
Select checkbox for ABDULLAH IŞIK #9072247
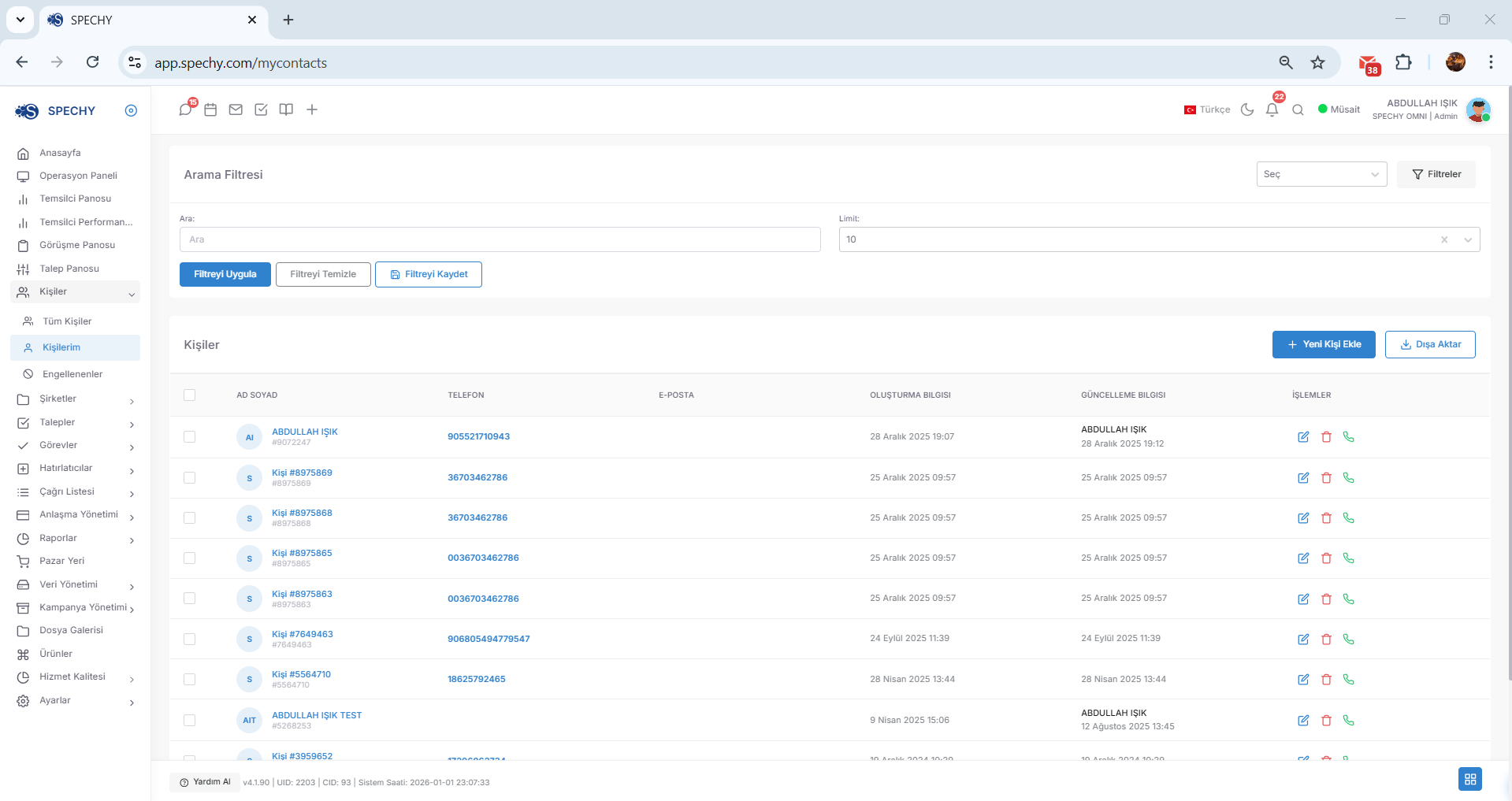(x=189, y=436)
